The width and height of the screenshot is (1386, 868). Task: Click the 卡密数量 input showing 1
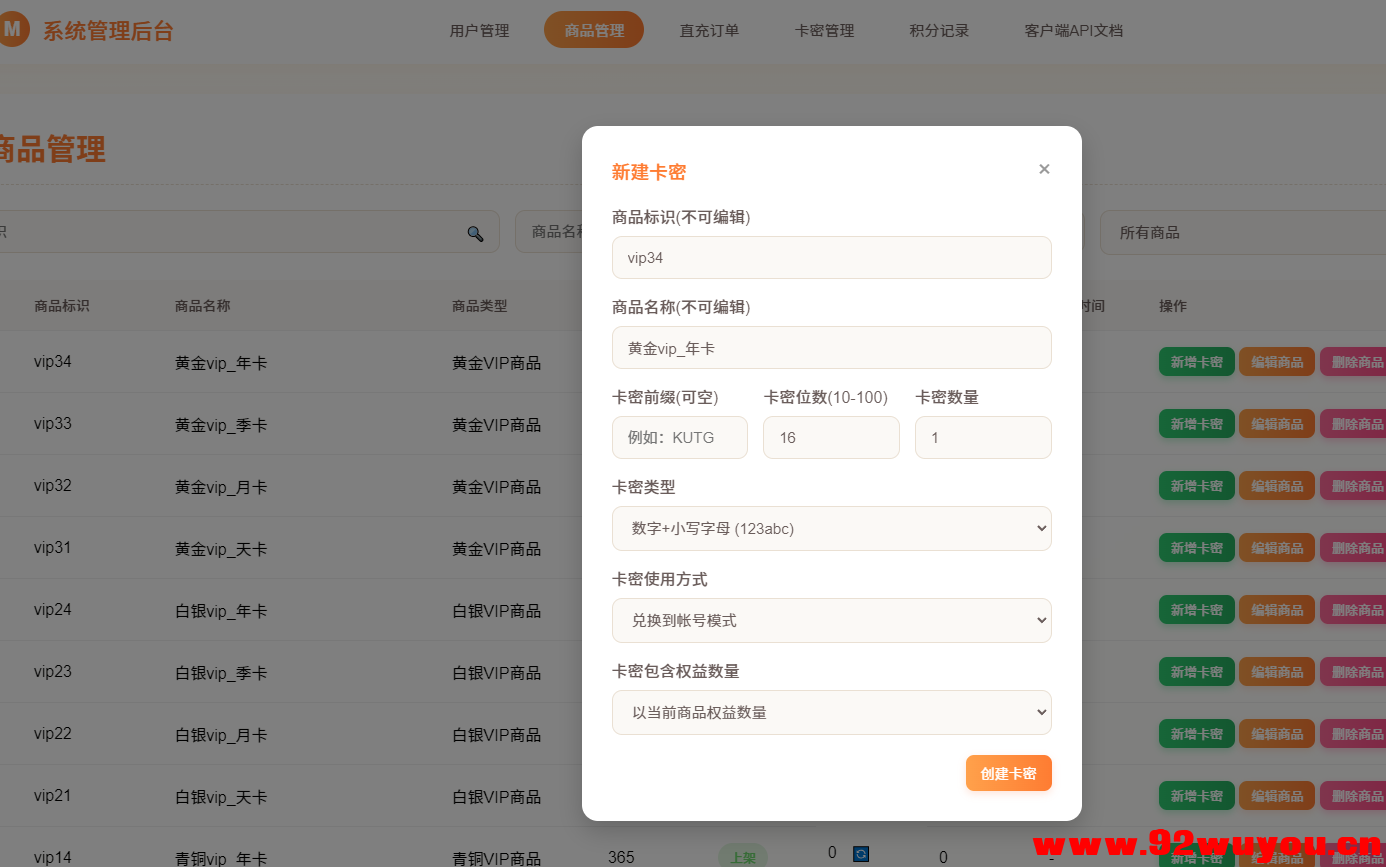[982, 437]
